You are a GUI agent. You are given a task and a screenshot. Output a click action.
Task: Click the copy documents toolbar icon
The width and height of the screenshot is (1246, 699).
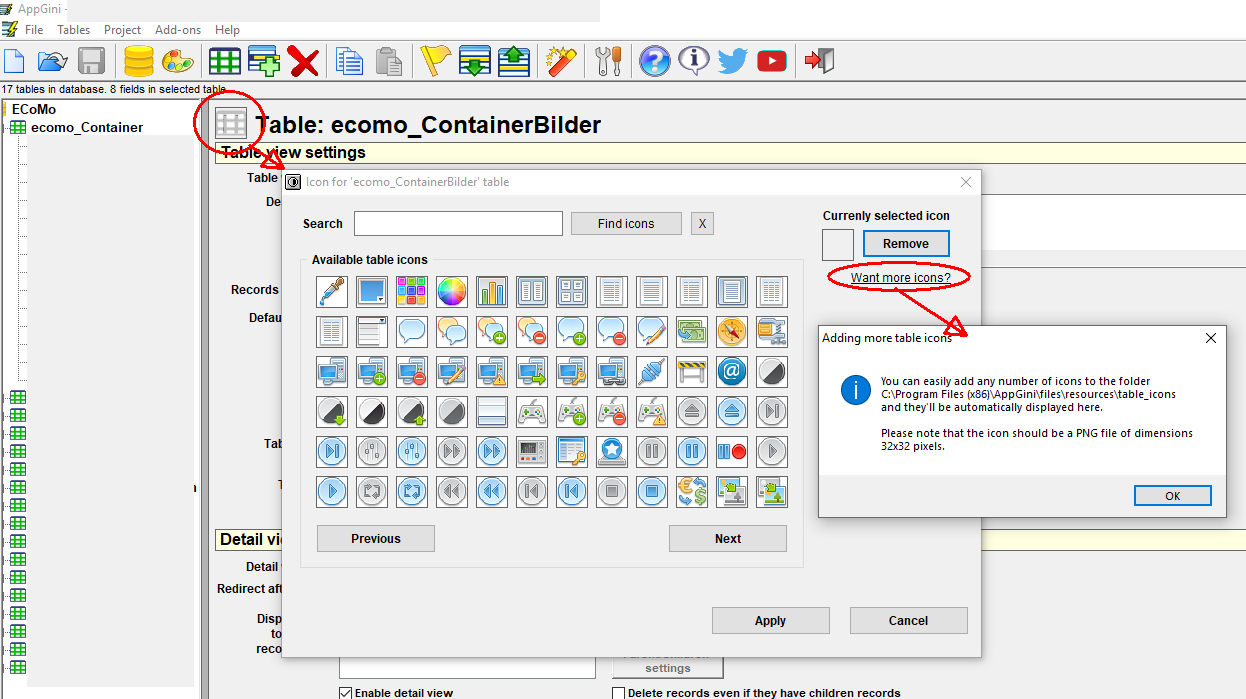pos(349,61)
